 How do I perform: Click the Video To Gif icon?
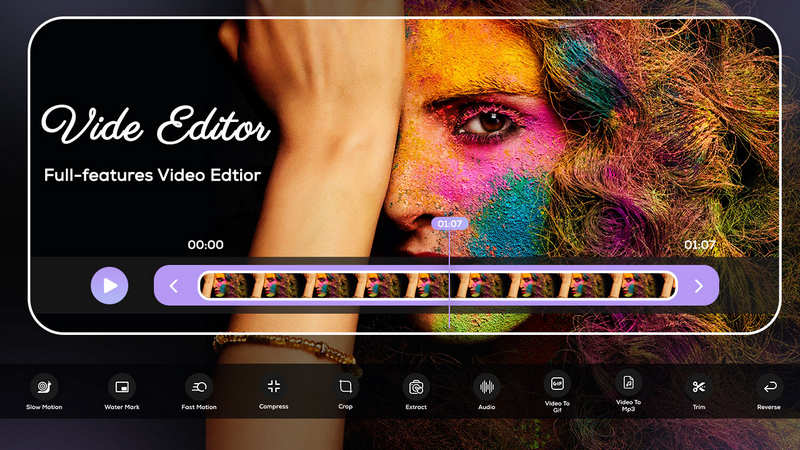(x=557, y=384)
